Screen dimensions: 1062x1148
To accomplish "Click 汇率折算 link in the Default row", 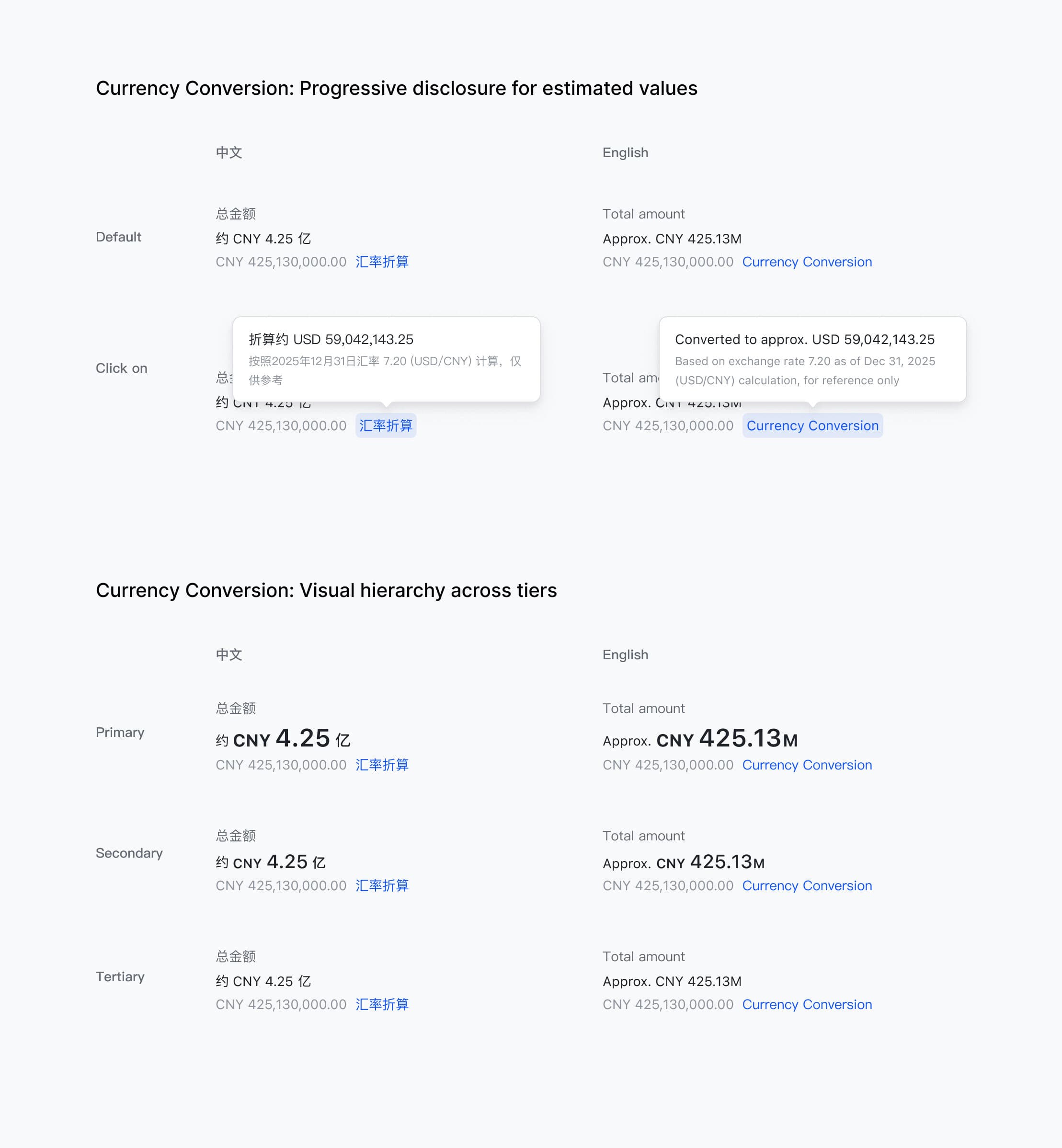I will (x=382, y=262).
